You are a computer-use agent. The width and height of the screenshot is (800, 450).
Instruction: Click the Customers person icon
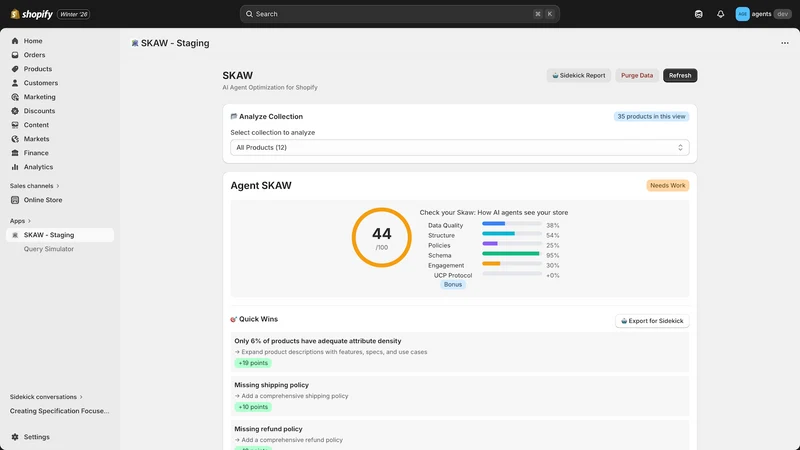(15, 83)
